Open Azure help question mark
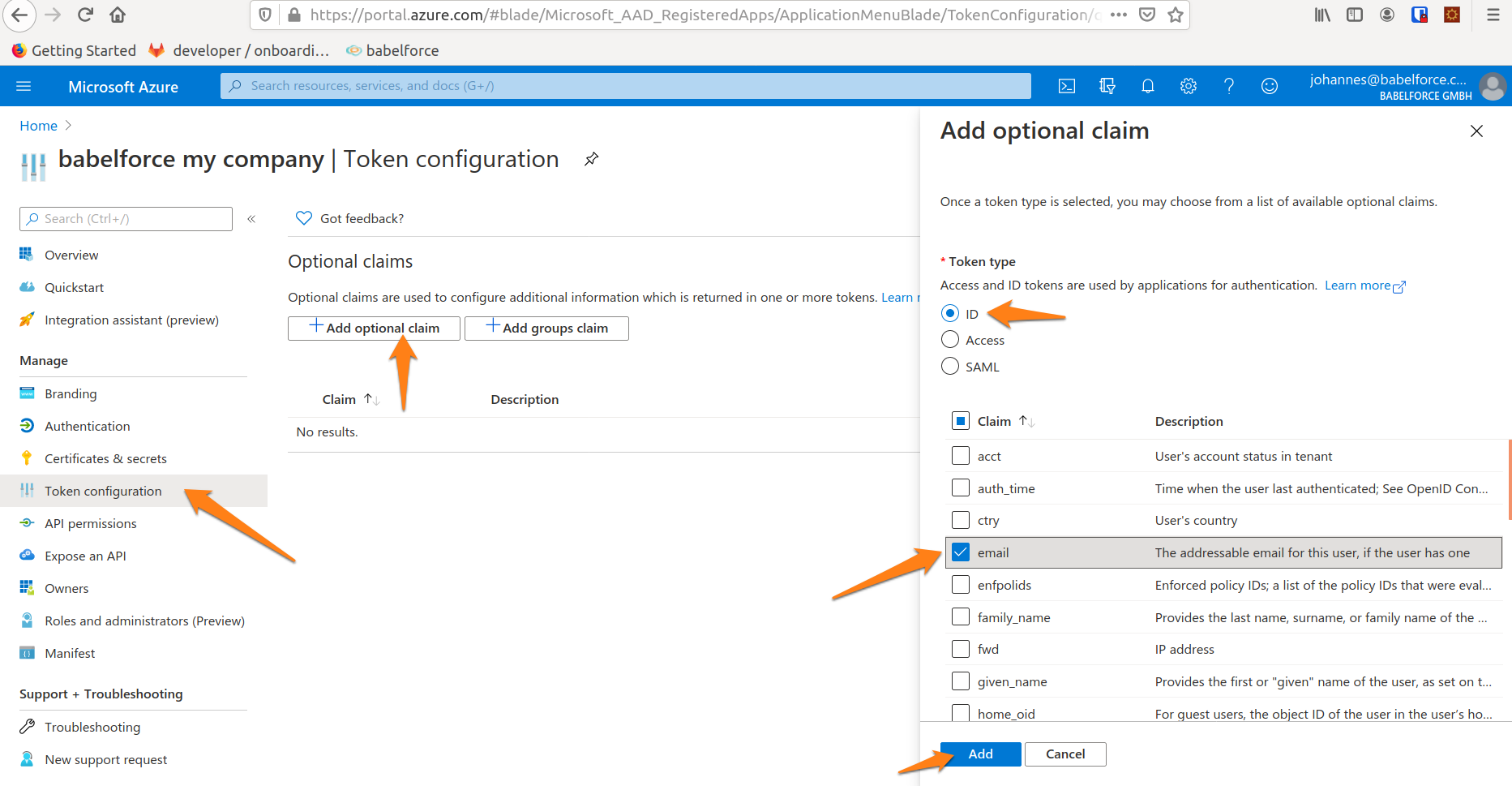Image resolution: width=1512 pixels, height=786 pixels. tap(1229, 86)
